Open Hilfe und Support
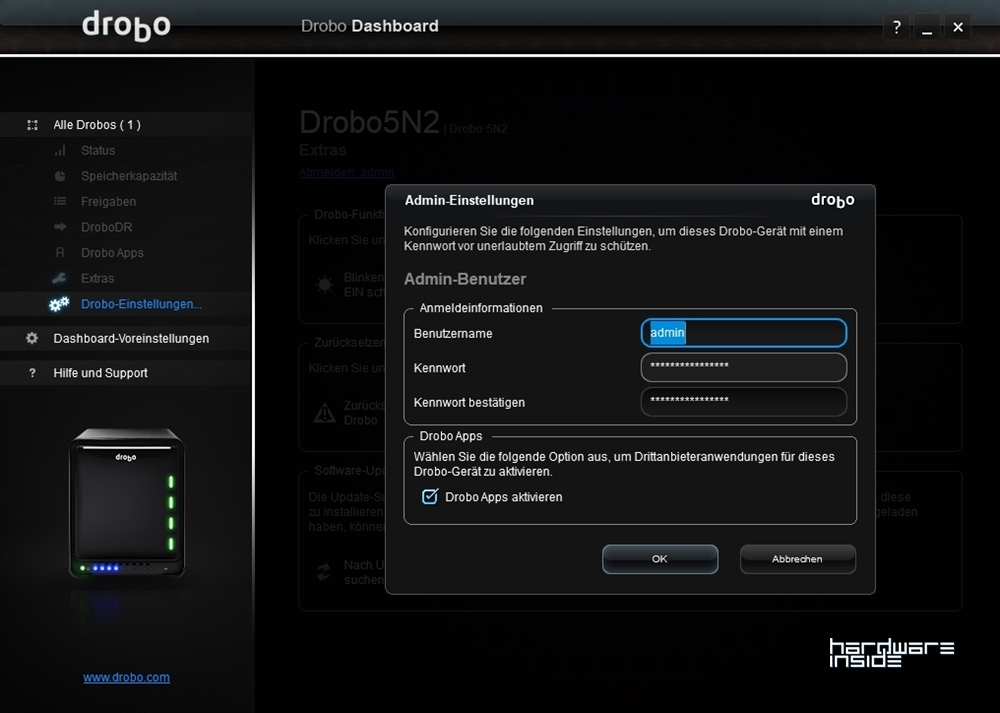The width and height of the screenshot is (1000, 713). (101, 373)
